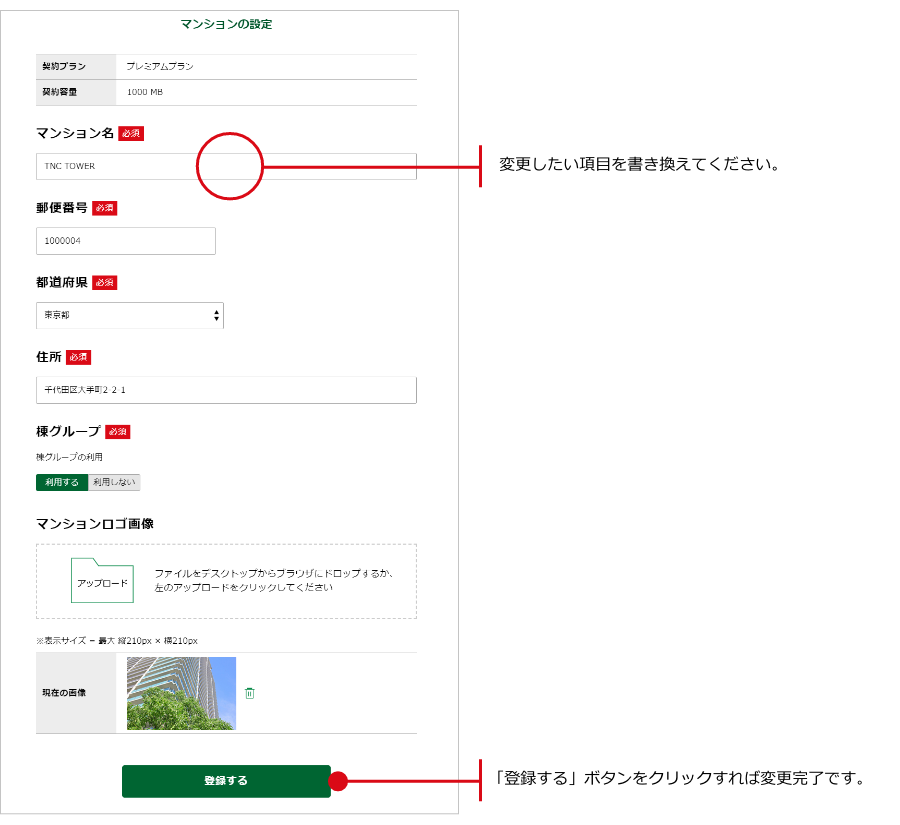
Task: Enable 利用する for 棟グループ
Action: pyautogui.click(x=62, y=483)
